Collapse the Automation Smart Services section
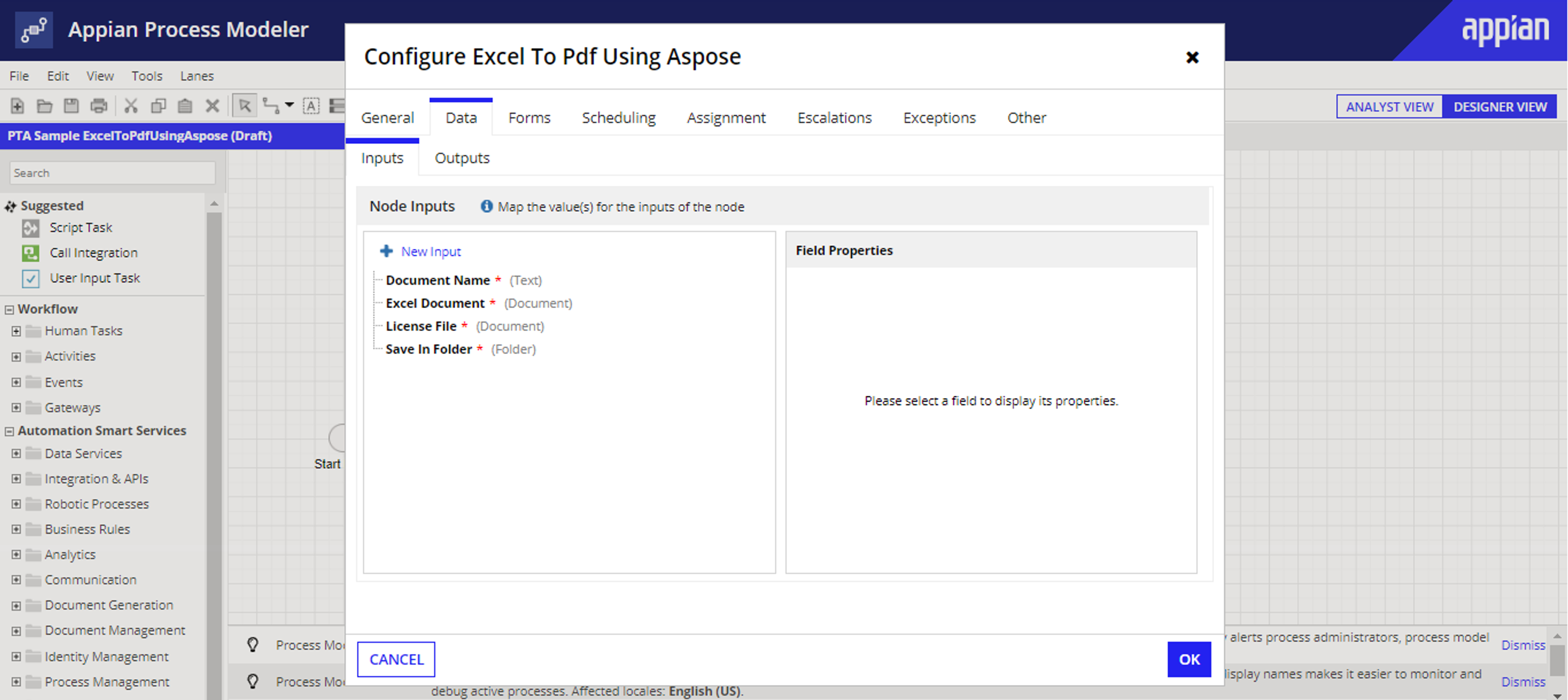1568x700 pixels. tap(9, 431)
